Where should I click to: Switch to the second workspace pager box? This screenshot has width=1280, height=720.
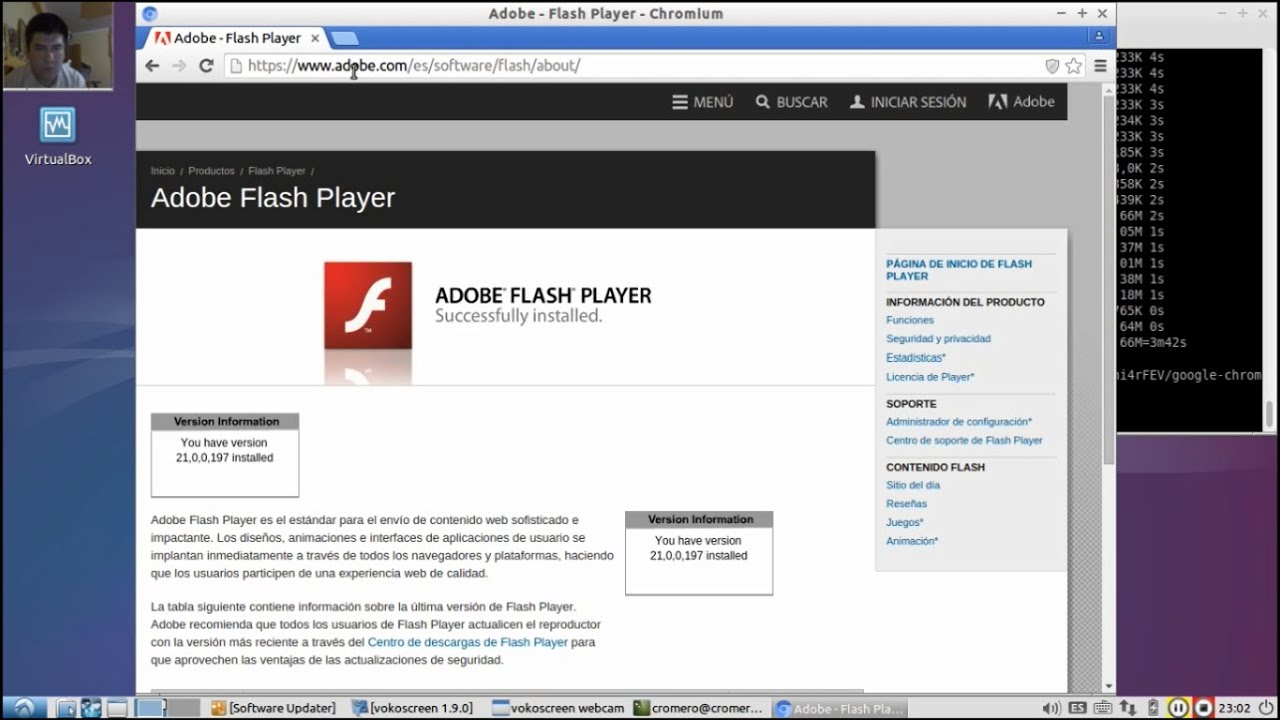[183, 708]
